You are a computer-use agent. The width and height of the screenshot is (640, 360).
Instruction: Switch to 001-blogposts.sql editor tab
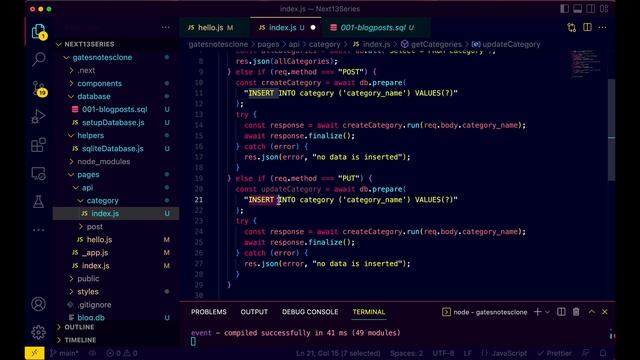tap(376, 28)
